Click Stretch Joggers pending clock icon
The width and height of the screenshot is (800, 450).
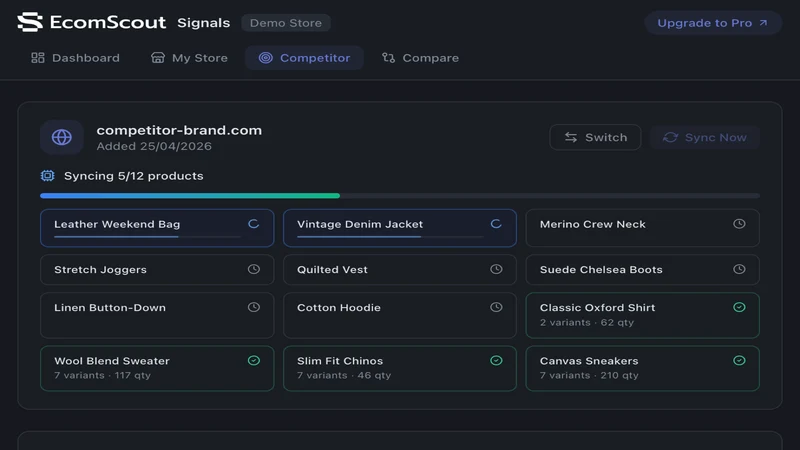254,269
